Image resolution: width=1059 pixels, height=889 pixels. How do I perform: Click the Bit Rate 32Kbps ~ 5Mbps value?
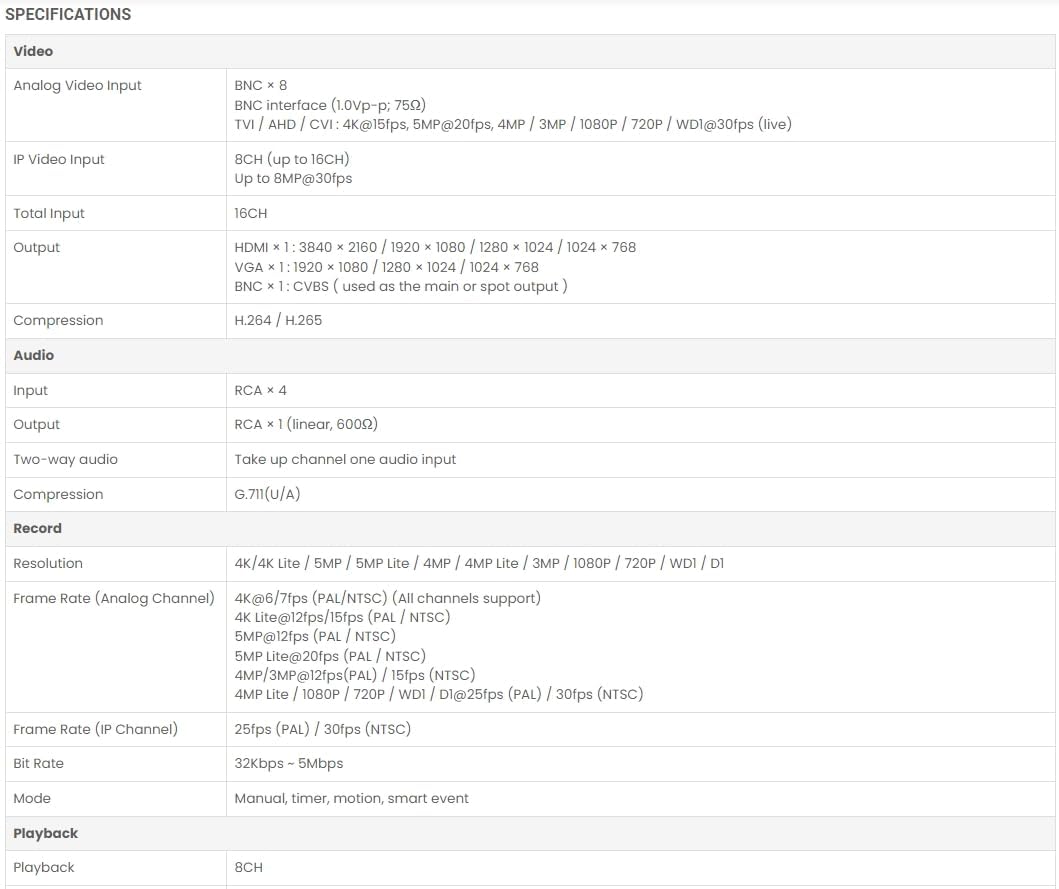[289, 764]
